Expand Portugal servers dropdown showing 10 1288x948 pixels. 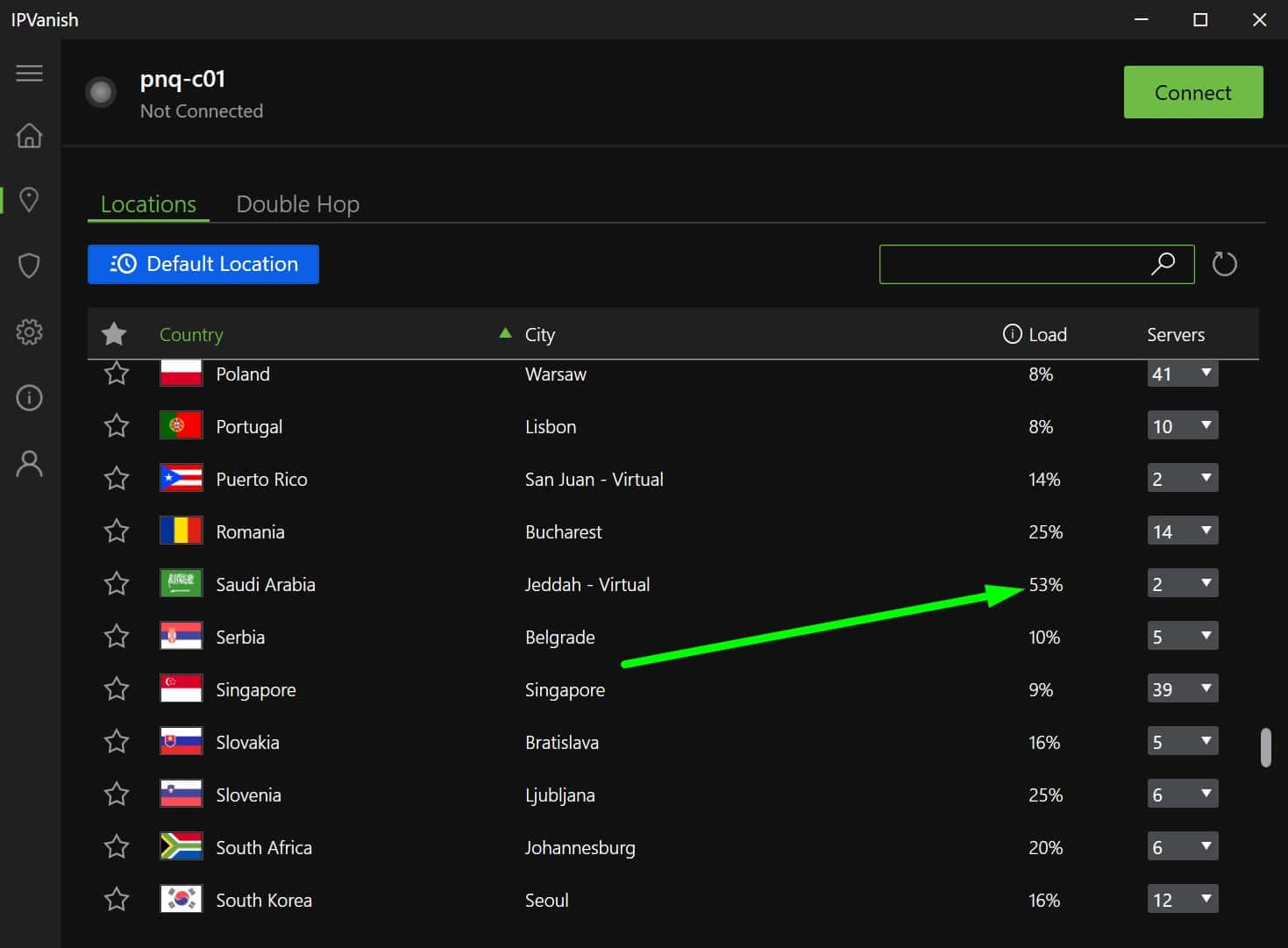tap(1183, 426)
